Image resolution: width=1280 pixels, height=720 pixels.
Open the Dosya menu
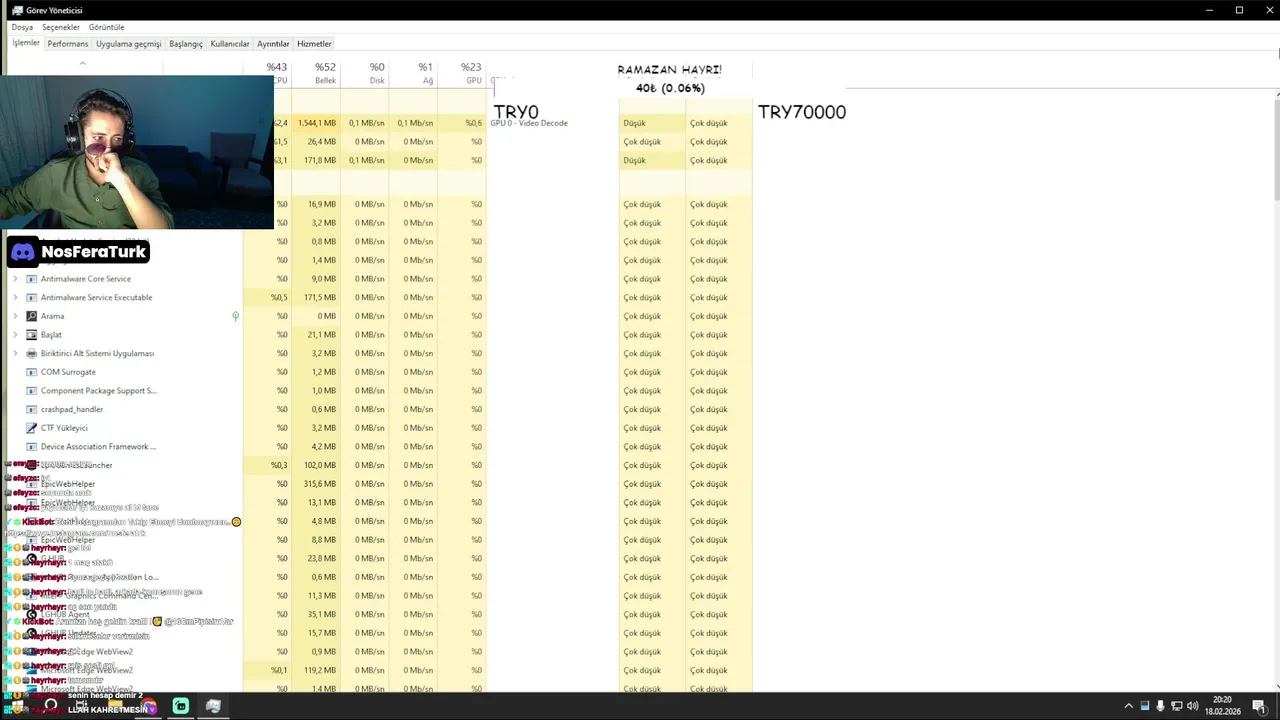coord(22,27)
